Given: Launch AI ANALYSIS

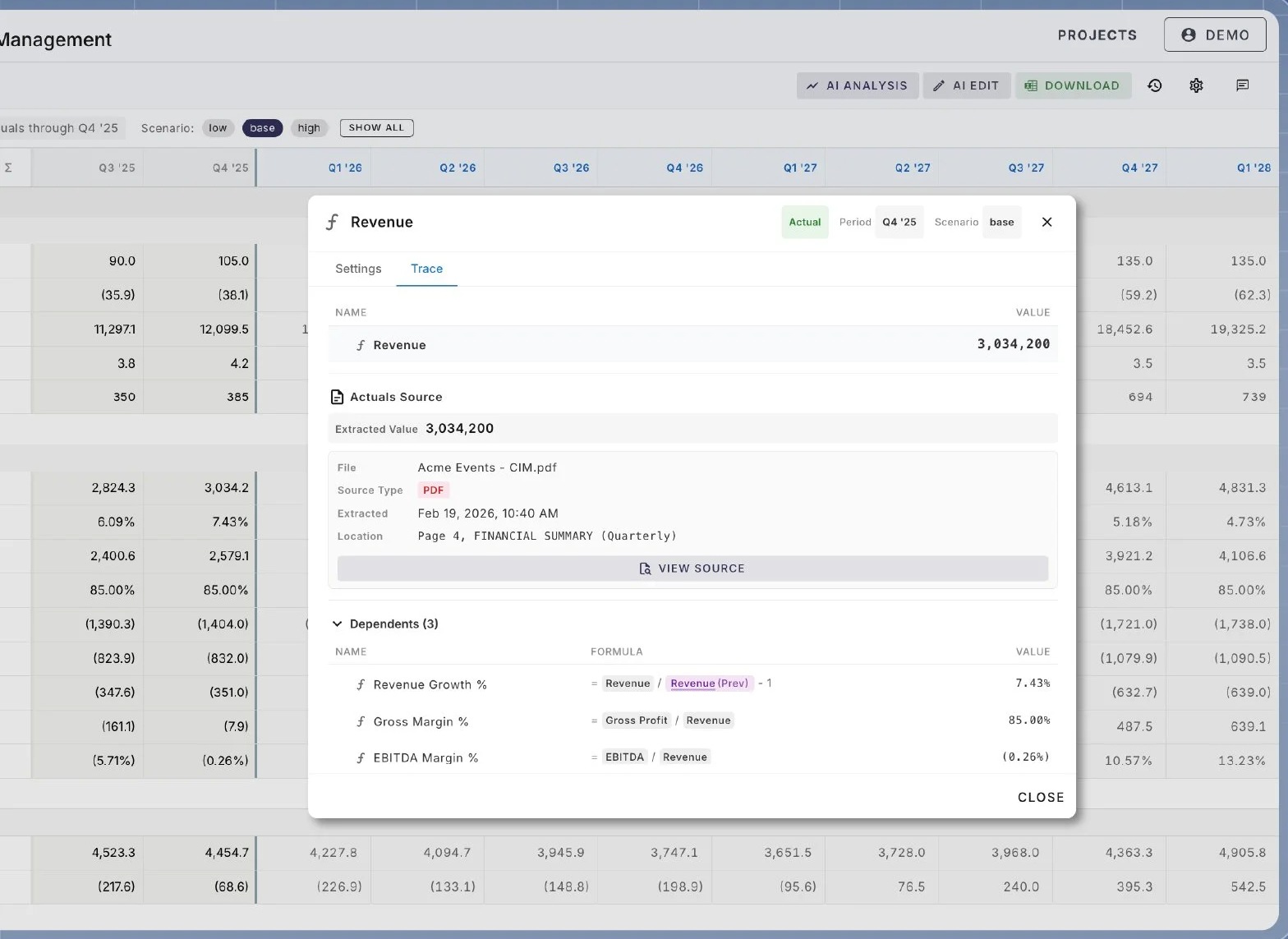Looking at the screenshot, I should click(x=857, y=85).
